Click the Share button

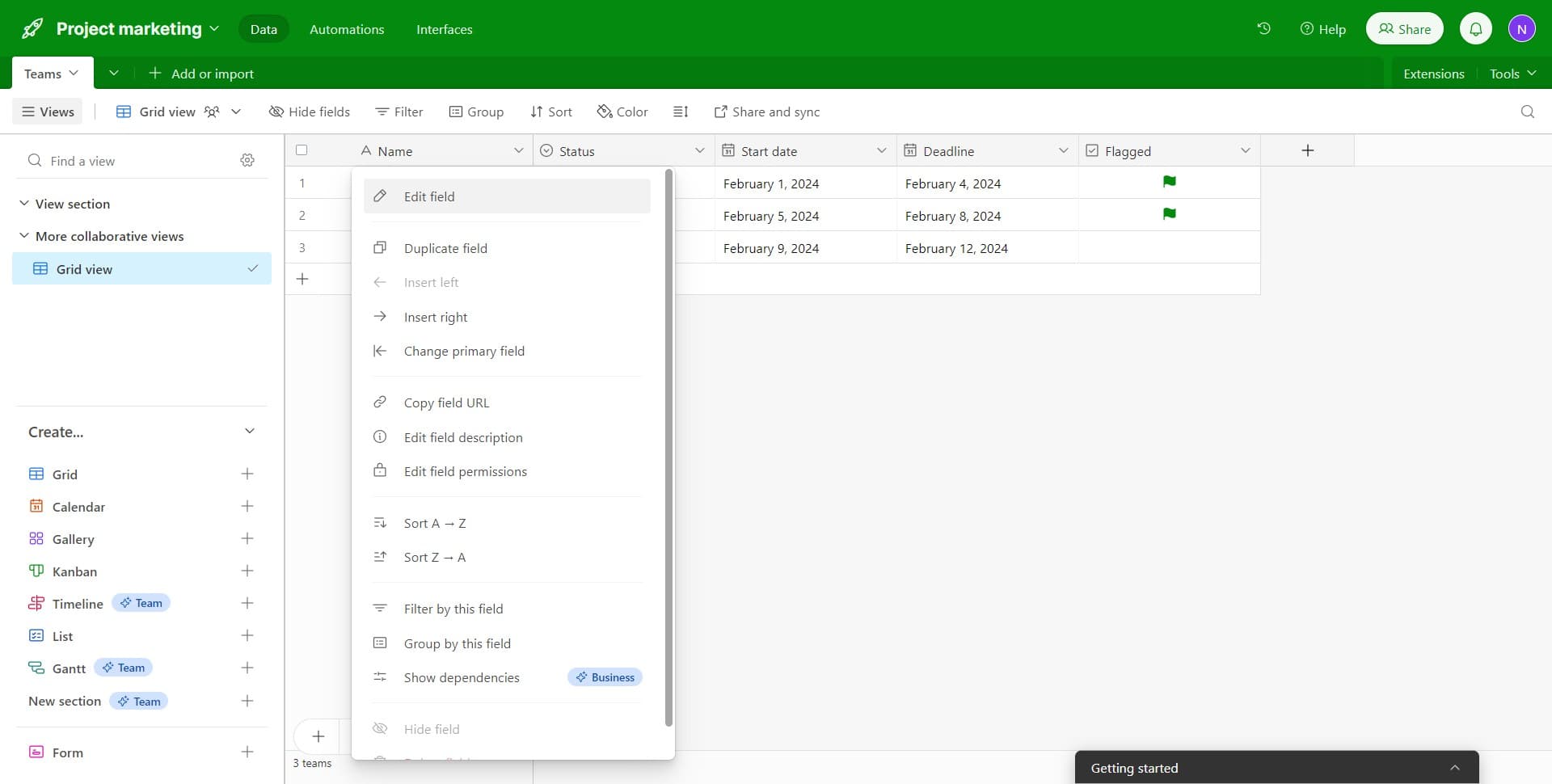click(x=1404, y=28)
